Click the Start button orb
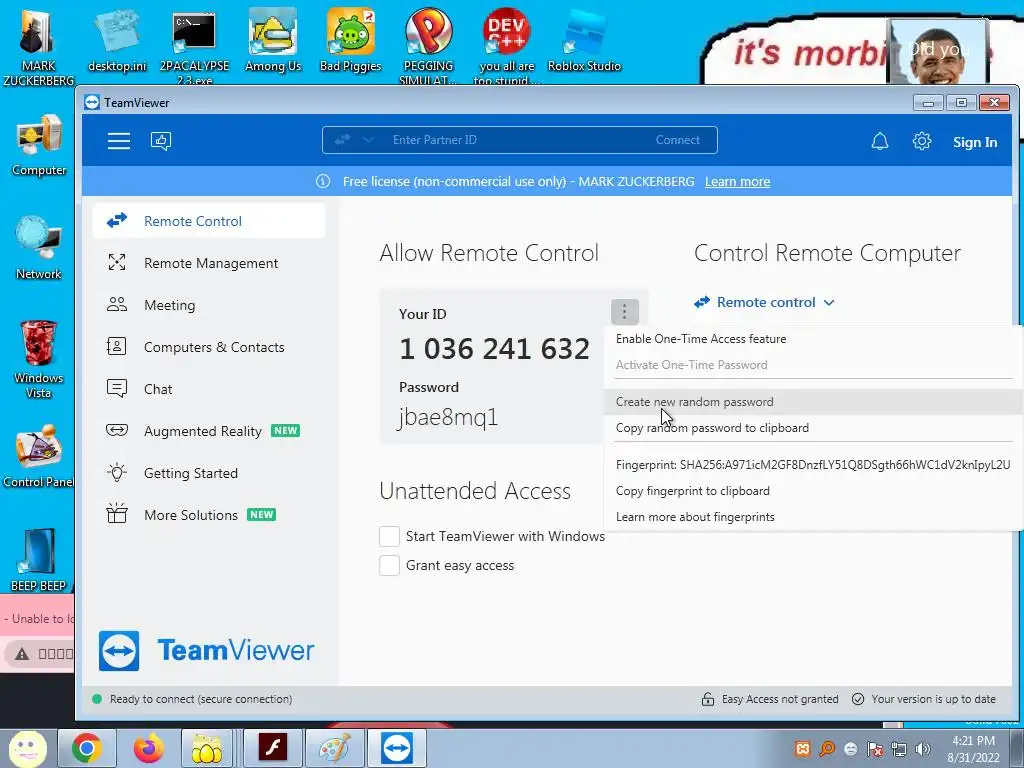Viewport: 1024px width, 768px height. pos(27,748)
